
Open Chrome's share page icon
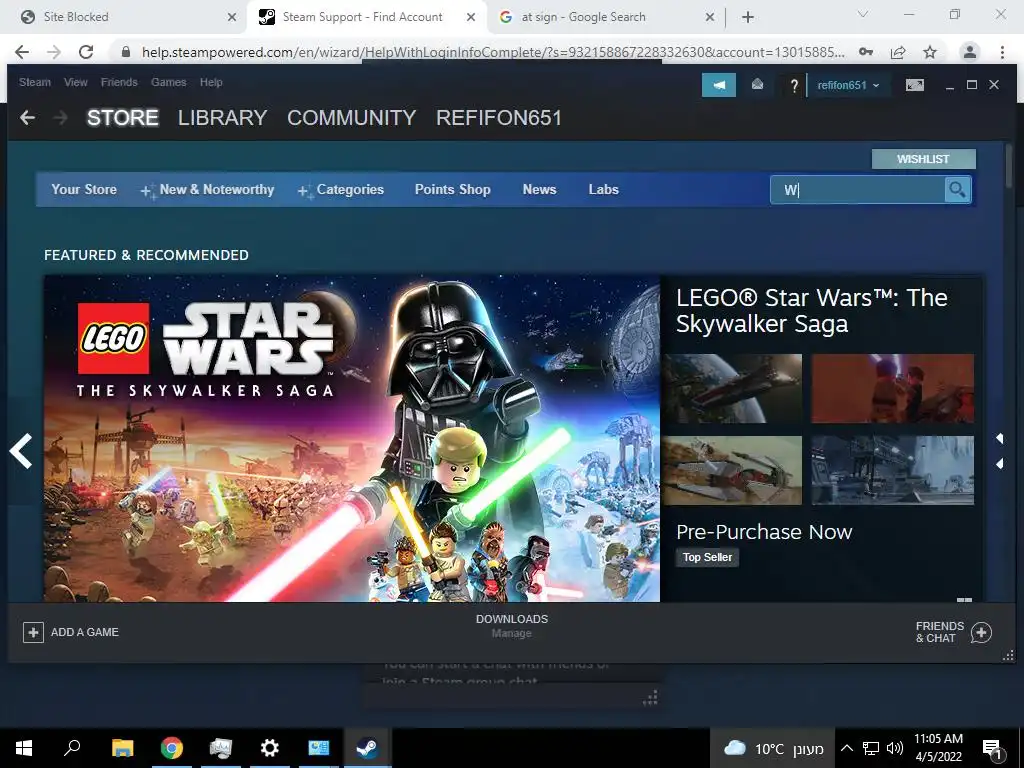[x=898, y=52]
